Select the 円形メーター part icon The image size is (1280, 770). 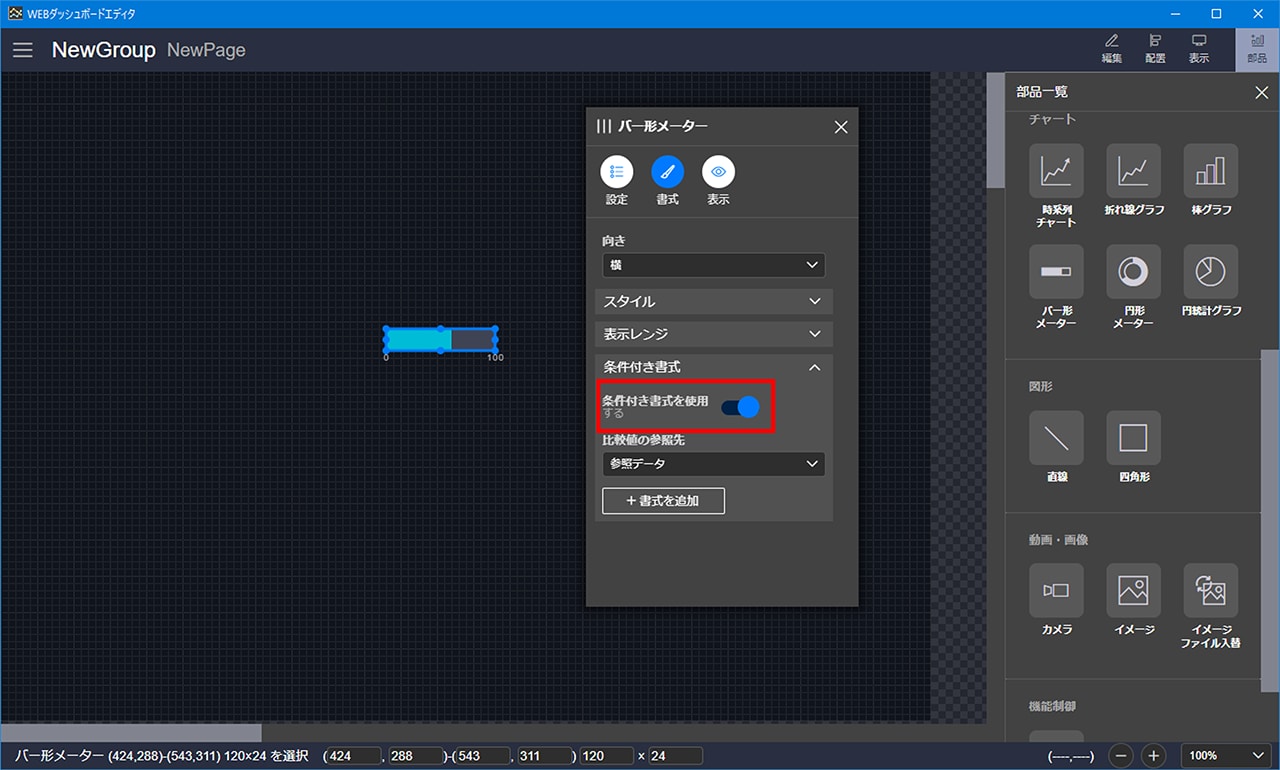coord(1133,272)
